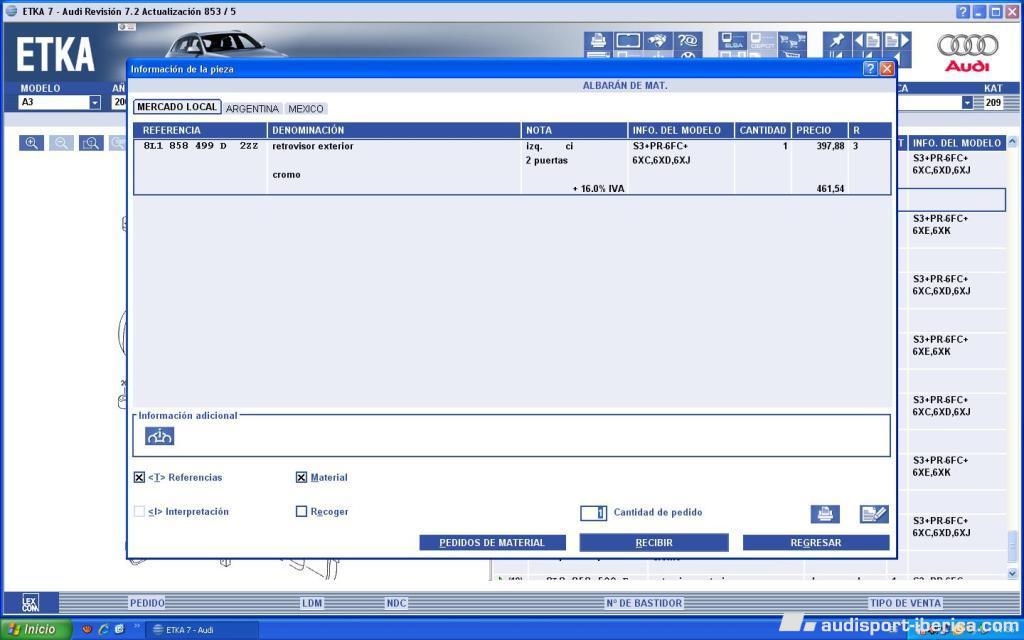
Task: Click the ALBARÁN DE MAT. heading
Action: pos(625,86)
